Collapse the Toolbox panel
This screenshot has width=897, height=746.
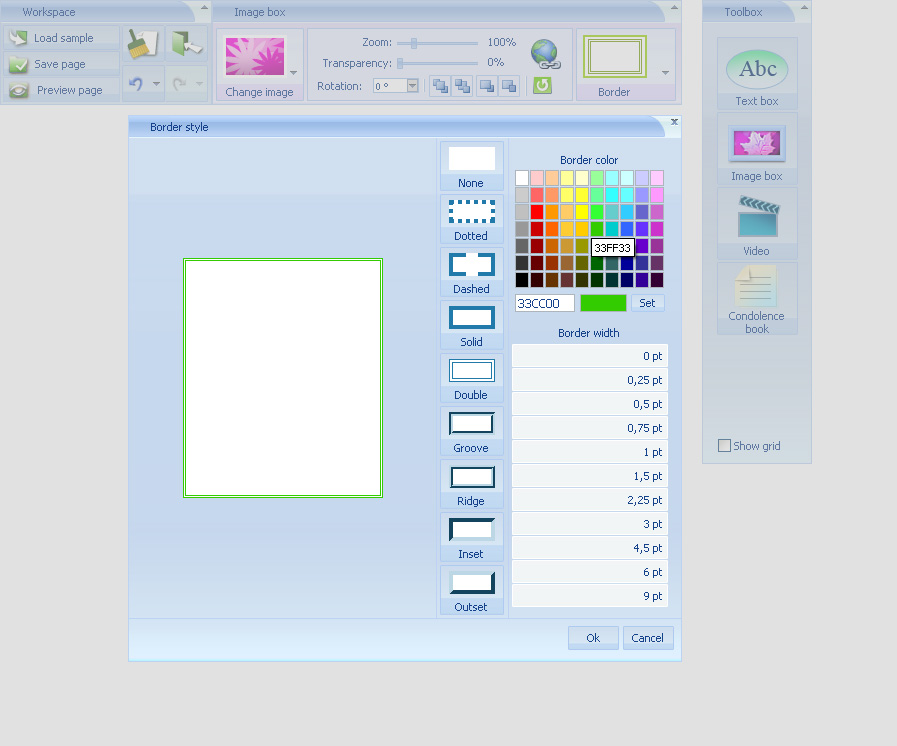(804, 7)
